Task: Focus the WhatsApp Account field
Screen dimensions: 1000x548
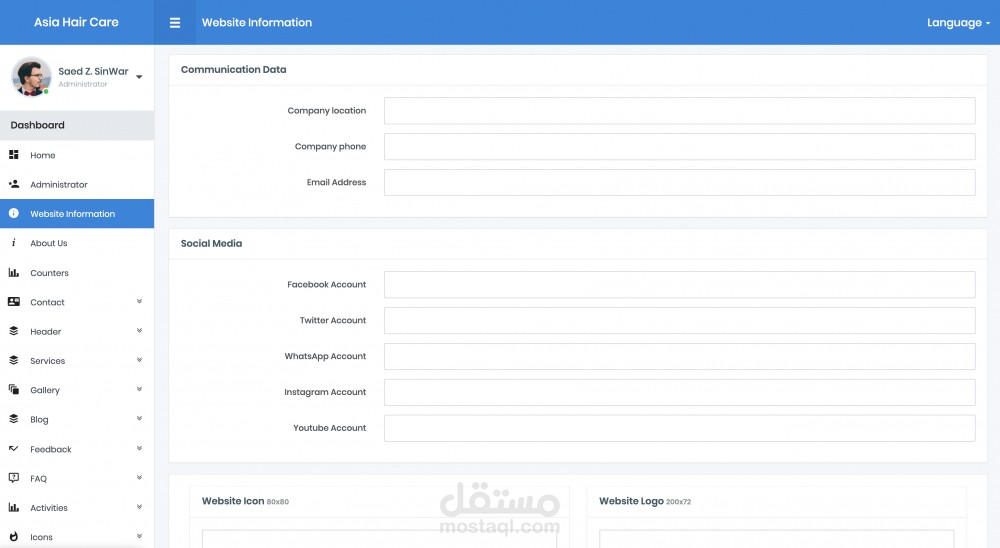Action: coord(679,356)
